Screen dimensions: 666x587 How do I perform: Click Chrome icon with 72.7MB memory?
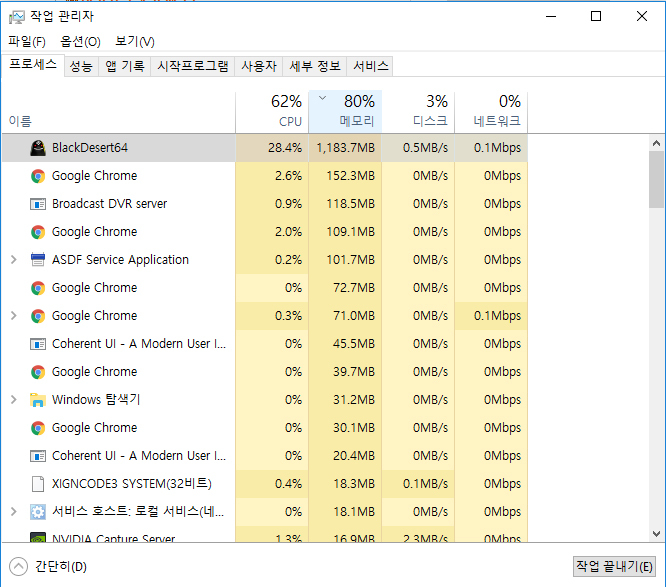(x=38, y=288)
